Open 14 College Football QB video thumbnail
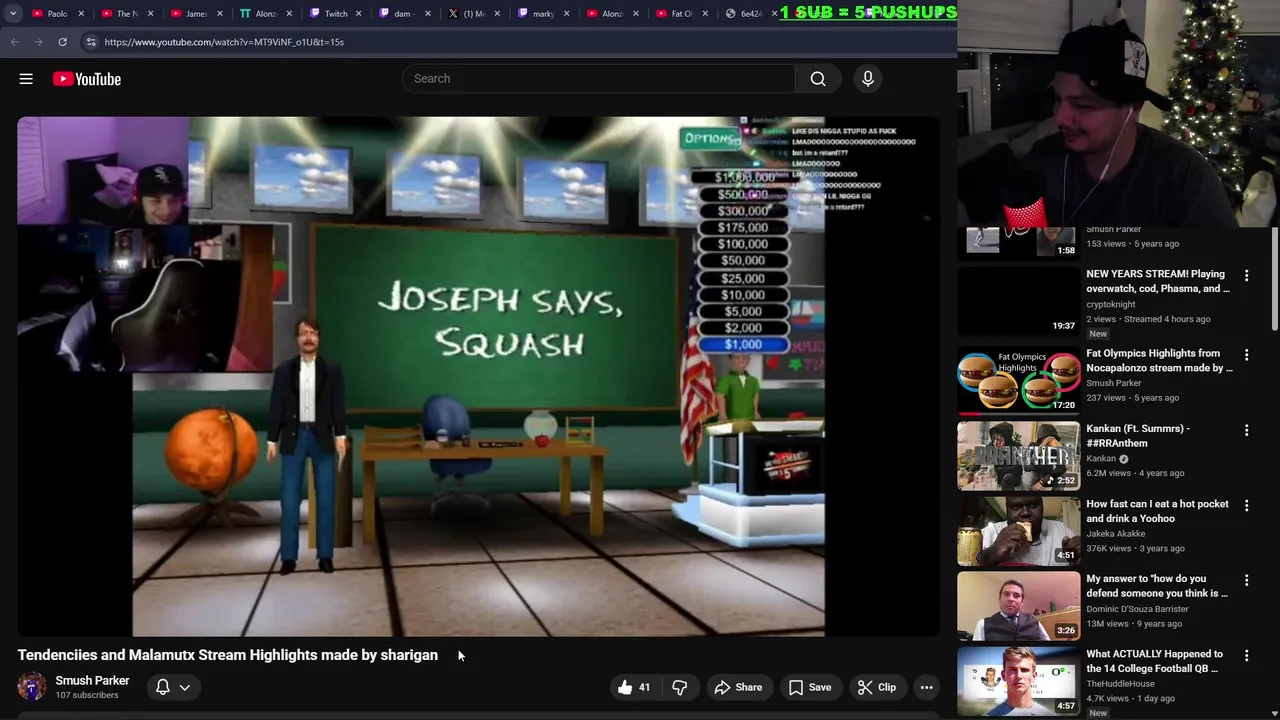This screenshot has height=720, width=1280. pos(1019,681)
